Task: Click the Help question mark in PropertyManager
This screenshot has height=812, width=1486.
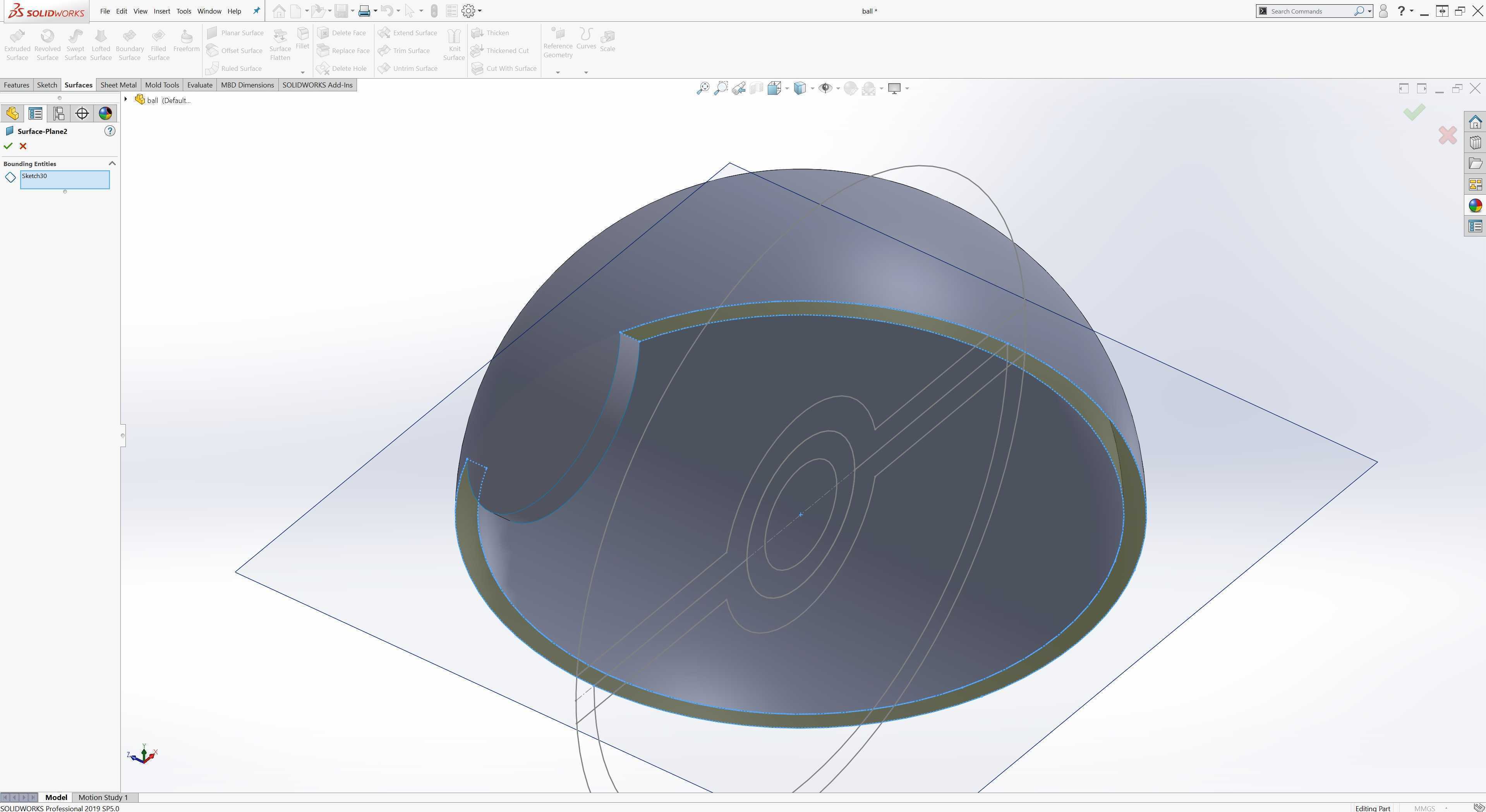Action: pyautogui.click(x=110, y=131)
